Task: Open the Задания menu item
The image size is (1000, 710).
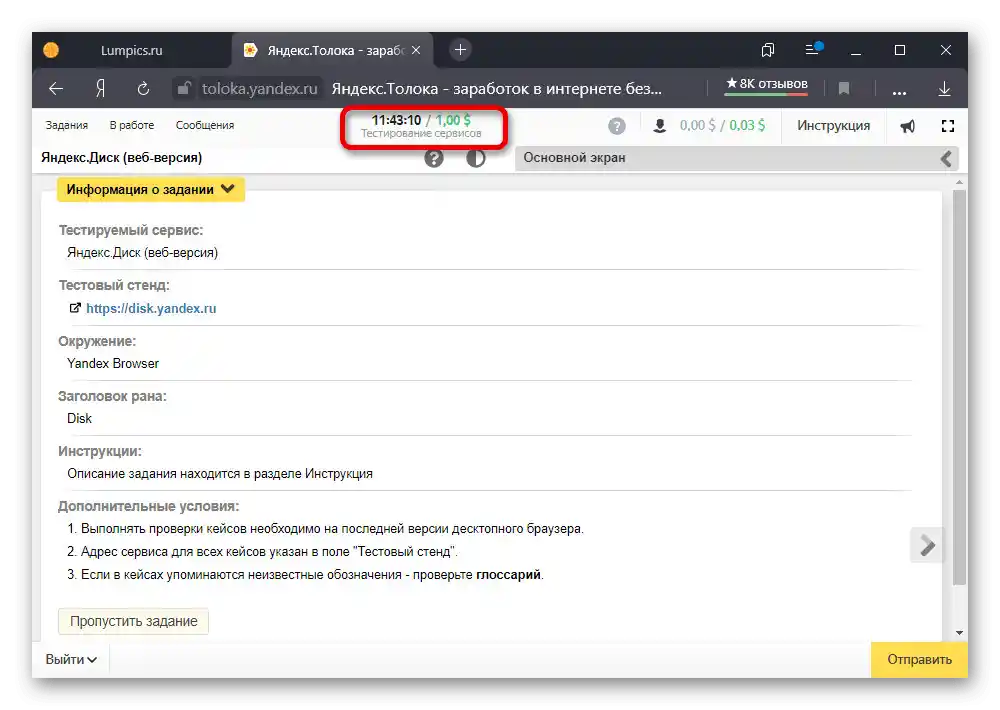Action: pos(66,125)
